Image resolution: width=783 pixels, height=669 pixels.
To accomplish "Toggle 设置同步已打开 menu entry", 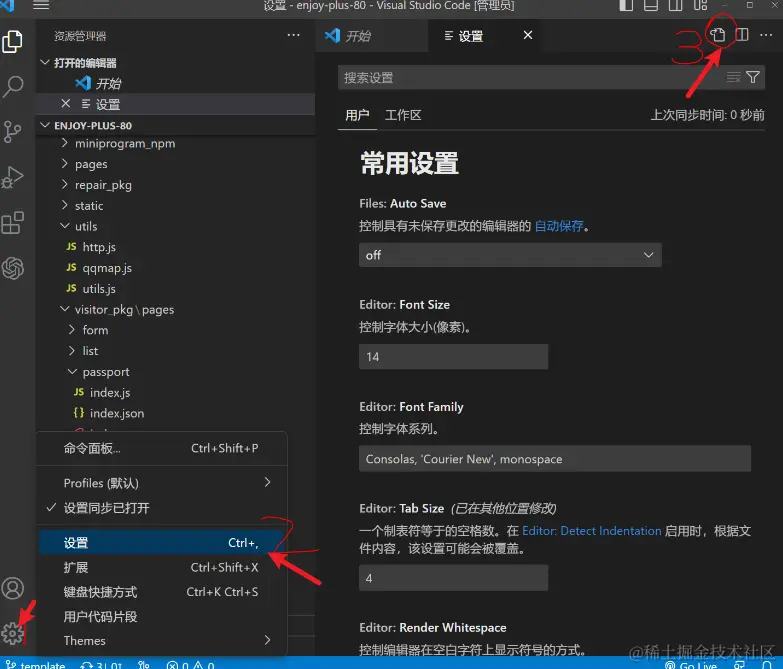I will (x=163, y=508).
